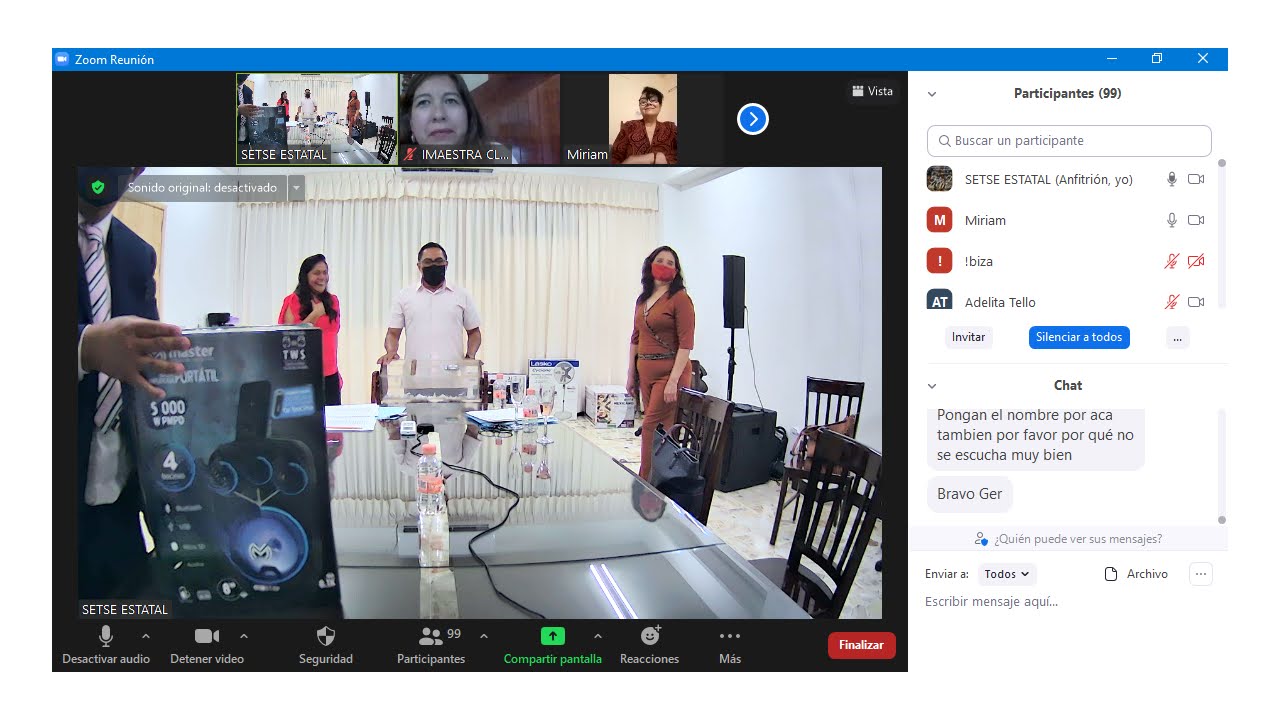This screenshot has height=720, width=1280.
Task: Click the Bravo Ger chat message
Action: pyautogui.click(x=970, y=494)
